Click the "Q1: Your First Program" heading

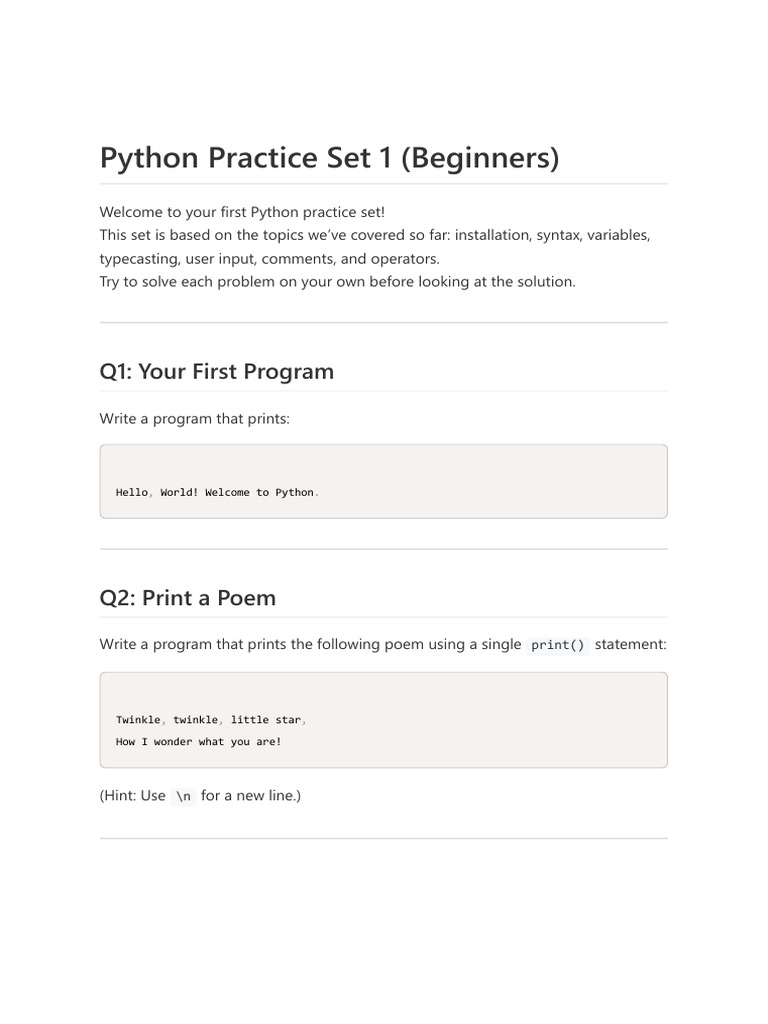click(216, 372)
